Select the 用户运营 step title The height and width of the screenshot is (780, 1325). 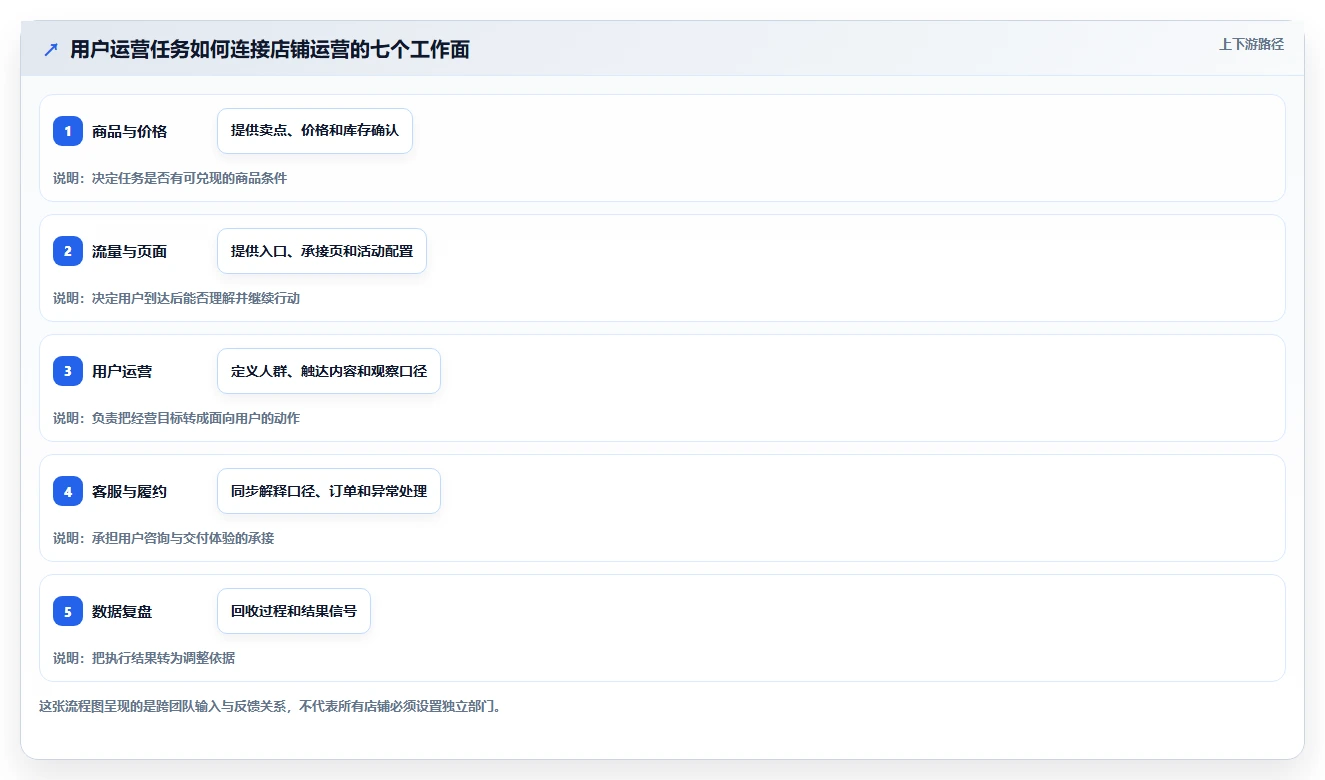122,371
